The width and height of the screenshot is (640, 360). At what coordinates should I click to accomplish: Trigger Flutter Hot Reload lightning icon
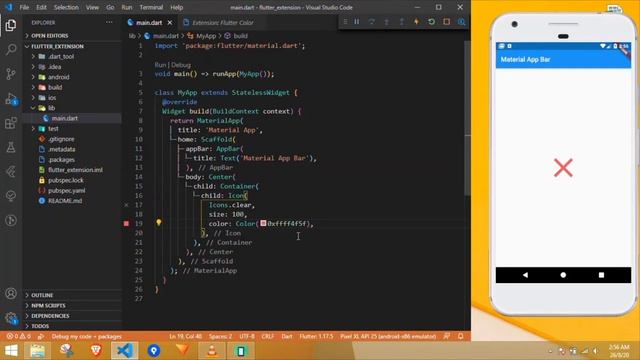tap(416, 22)
